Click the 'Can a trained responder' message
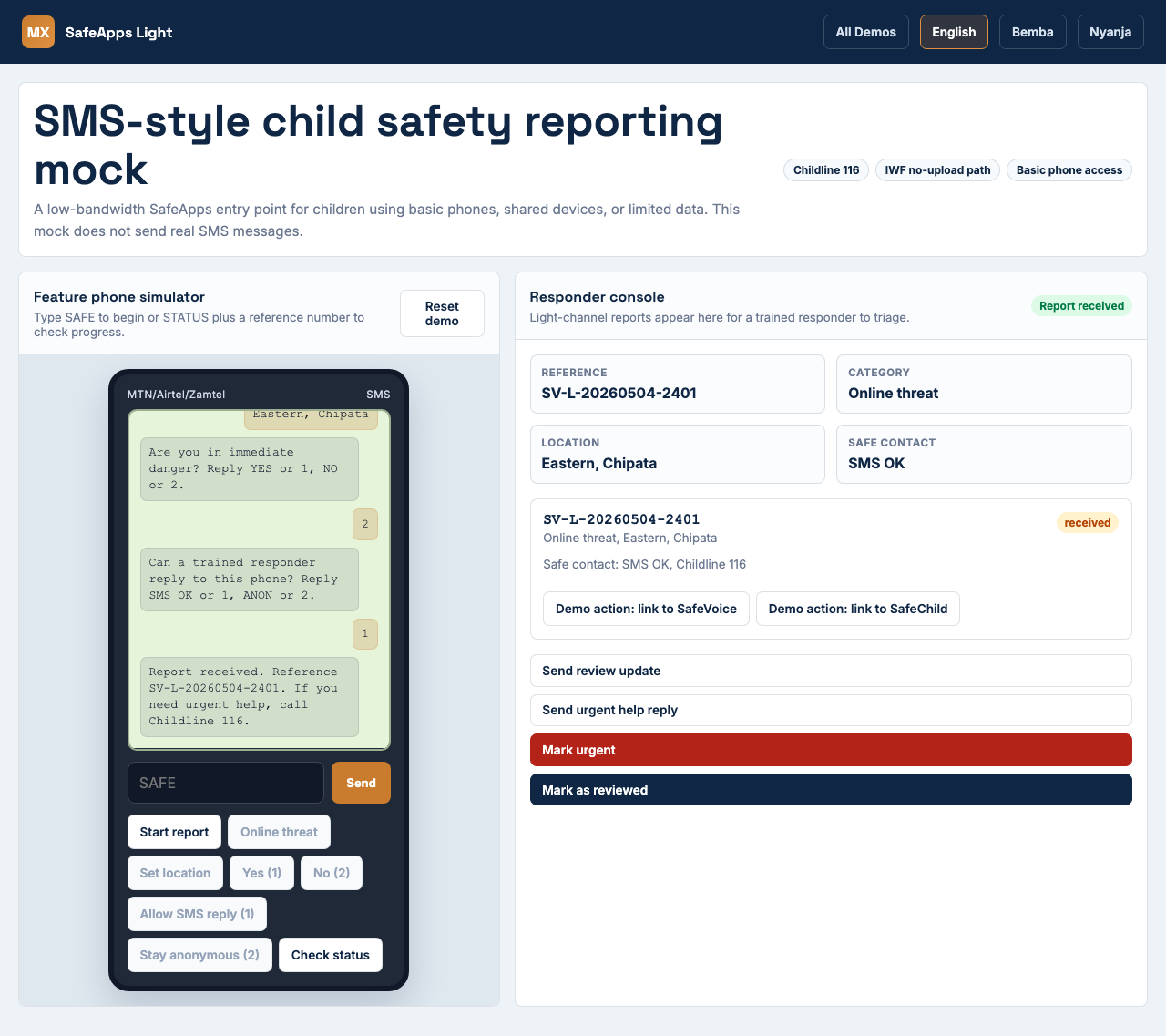Viewport: 1166px width, 1036px height. pyautogui.click(x=250, y=580)
